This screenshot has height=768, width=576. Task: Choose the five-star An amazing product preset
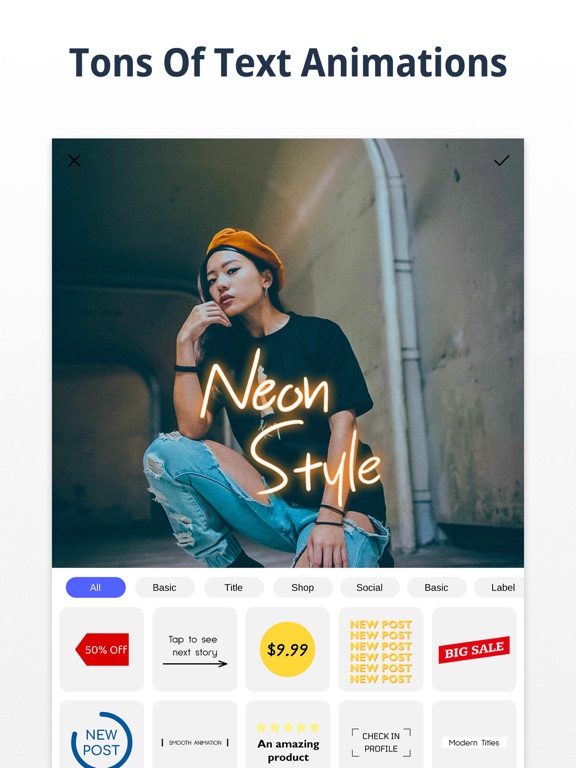[x=288, y=735]
